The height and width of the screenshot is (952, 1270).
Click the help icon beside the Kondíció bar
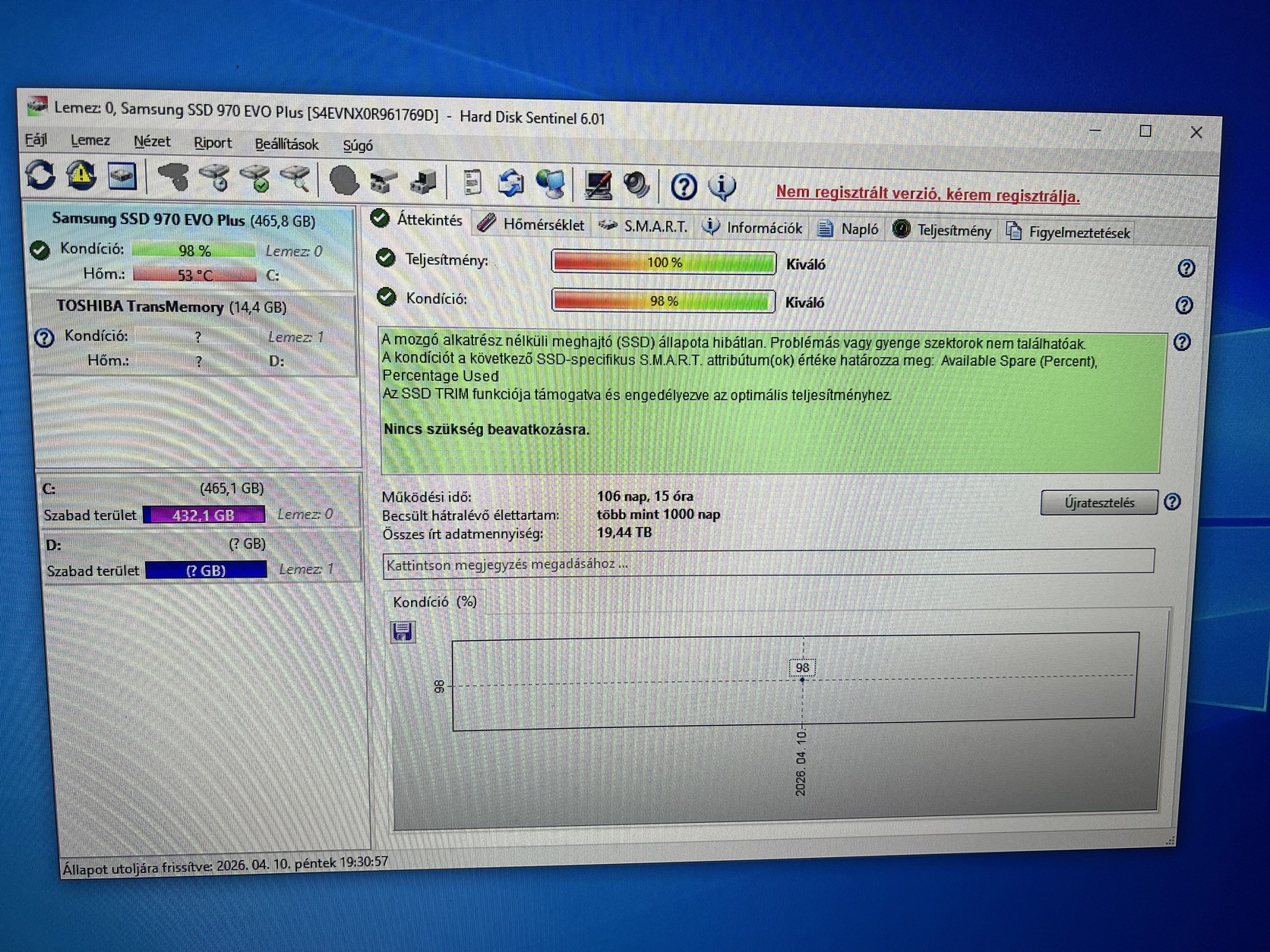point(1183,305)
